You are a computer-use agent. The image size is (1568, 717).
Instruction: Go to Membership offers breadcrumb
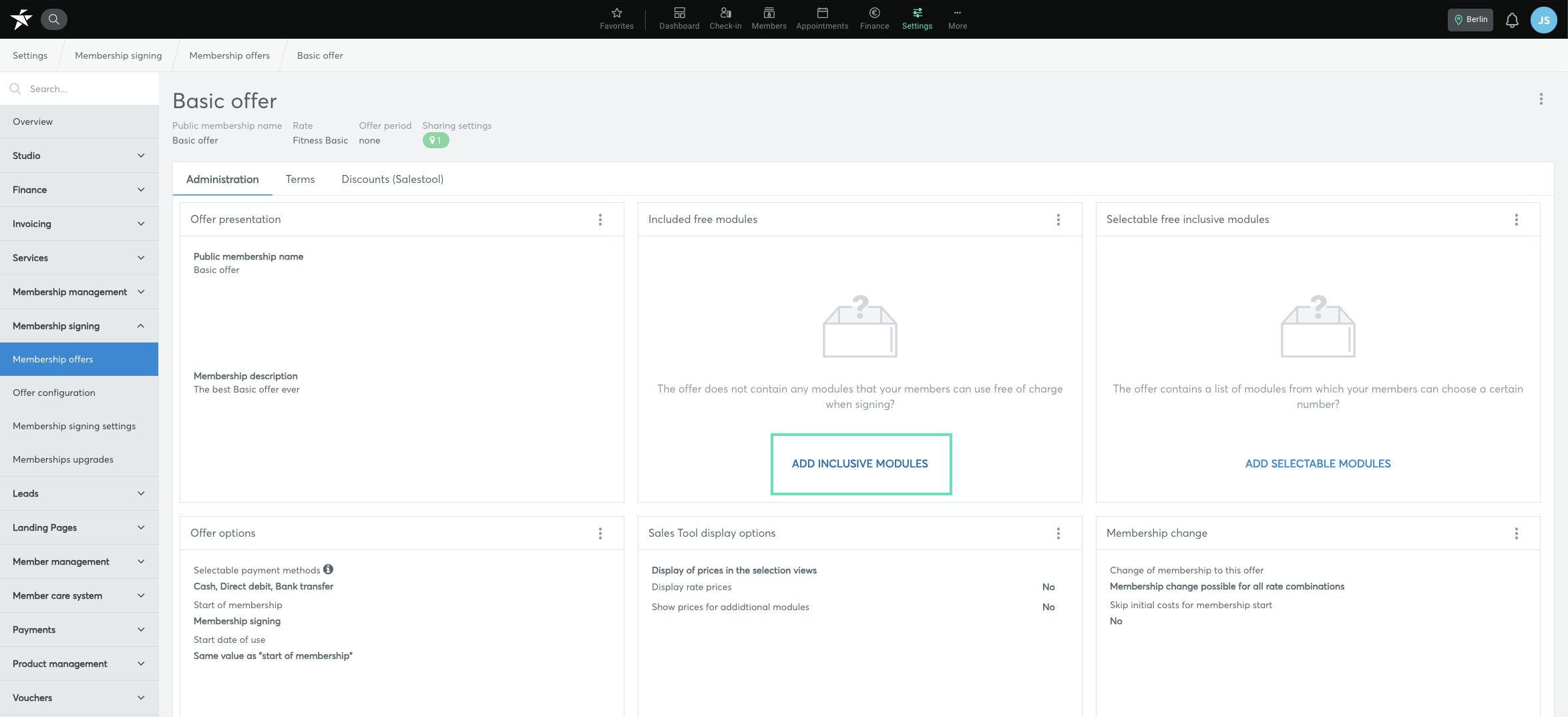pyautogui.click(x=229, y=55)
